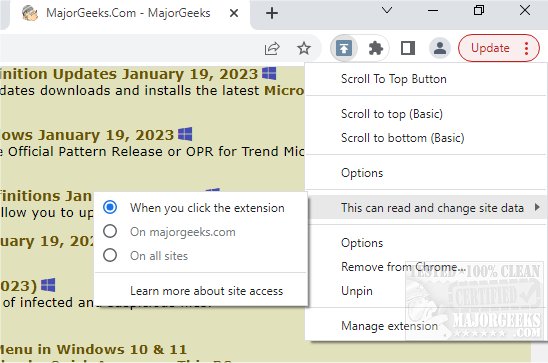Close the MajorGeeks.Com tab
Viewport: 548px width, 363px height.
(x=234, y=13)
